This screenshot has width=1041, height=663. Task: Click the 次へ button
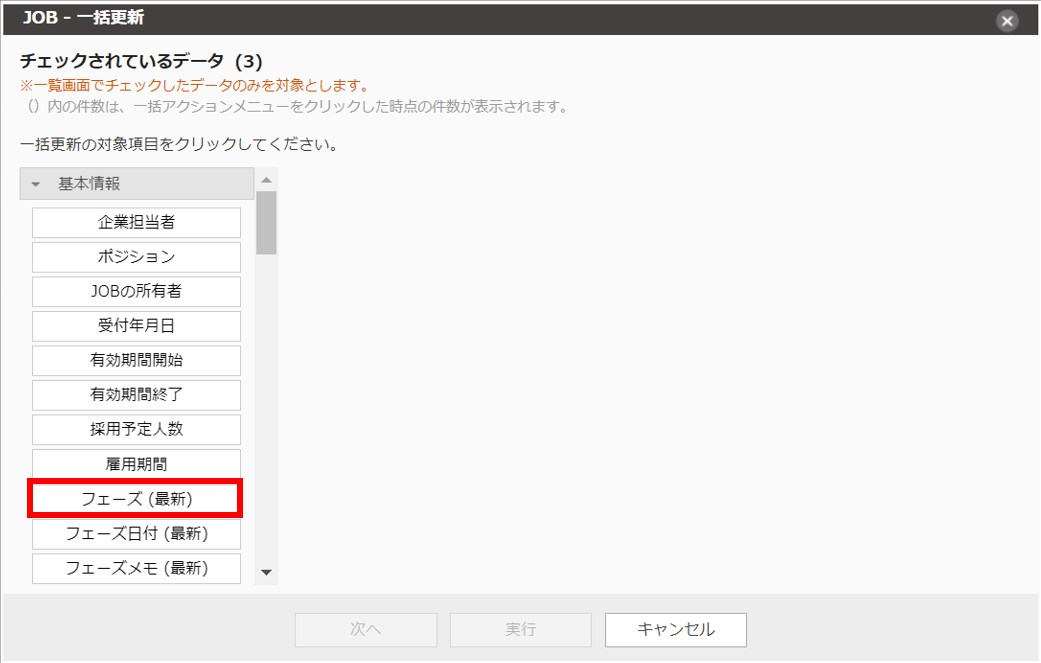[x=366, y=629]
